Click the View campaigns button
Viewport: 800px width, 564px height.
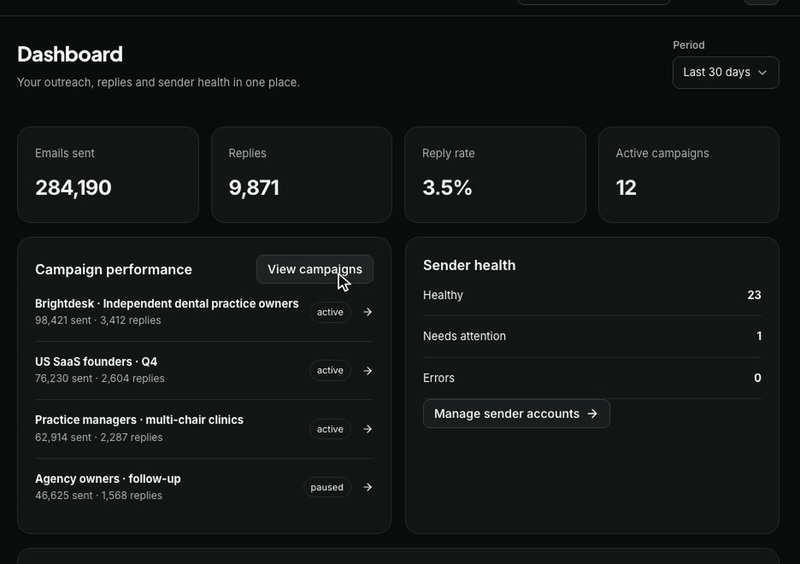[315, 269]
